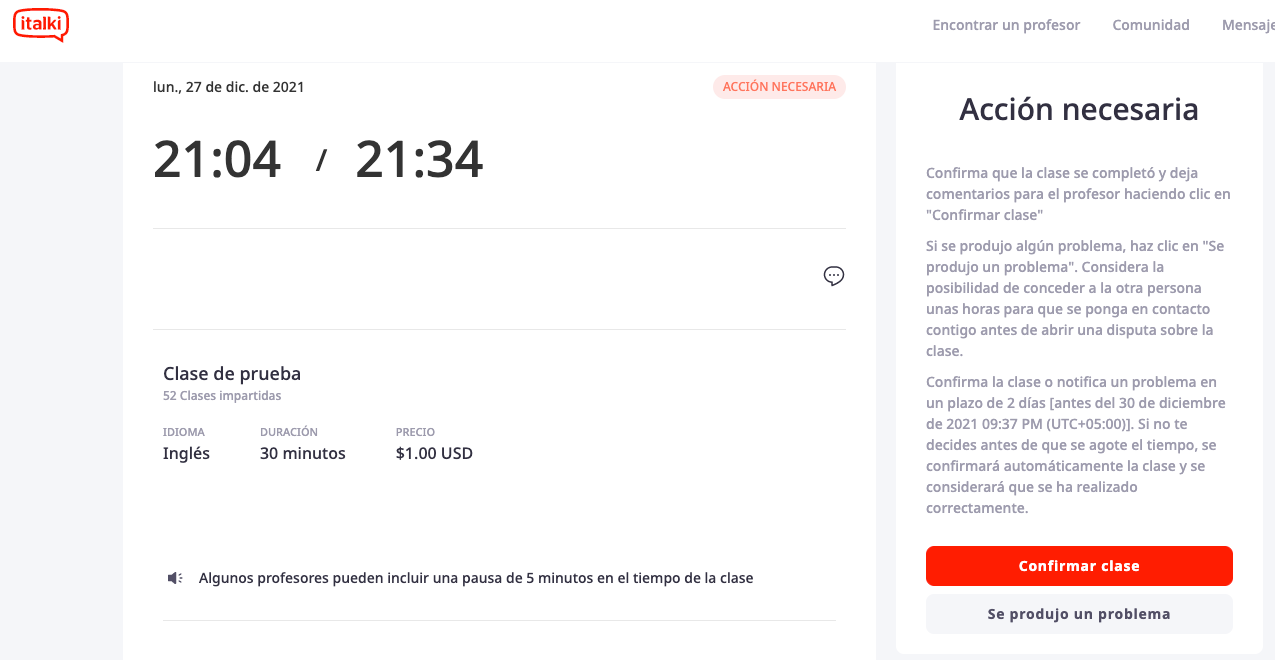
Task: Confirm the lesson with Confirmar clase
Action: point(1079,566)
